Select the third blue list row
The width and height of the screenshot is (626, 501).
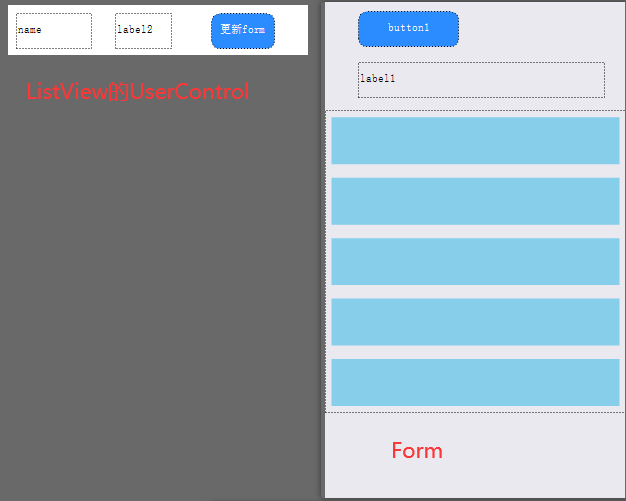pyautogui.click(x=475, y=261)
